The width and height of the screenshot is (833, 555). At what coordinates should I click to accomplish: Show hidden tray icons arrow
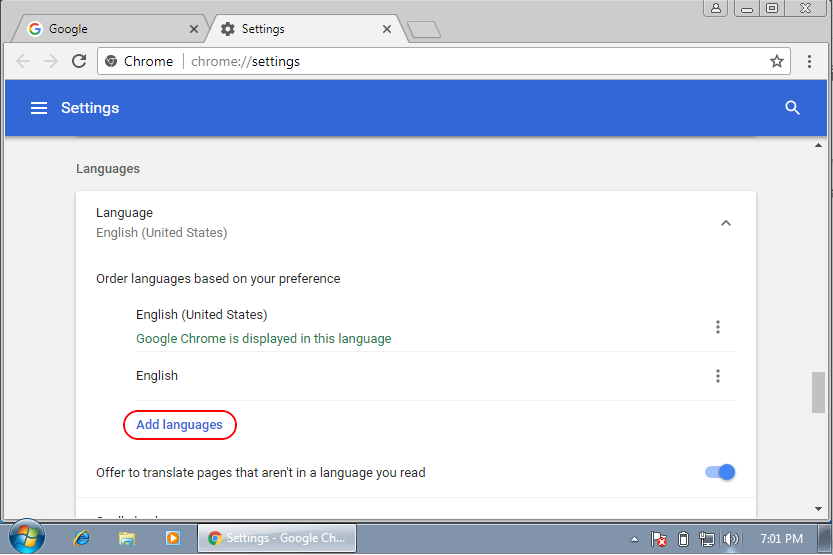pyautogui.click(x=634, y=539)
